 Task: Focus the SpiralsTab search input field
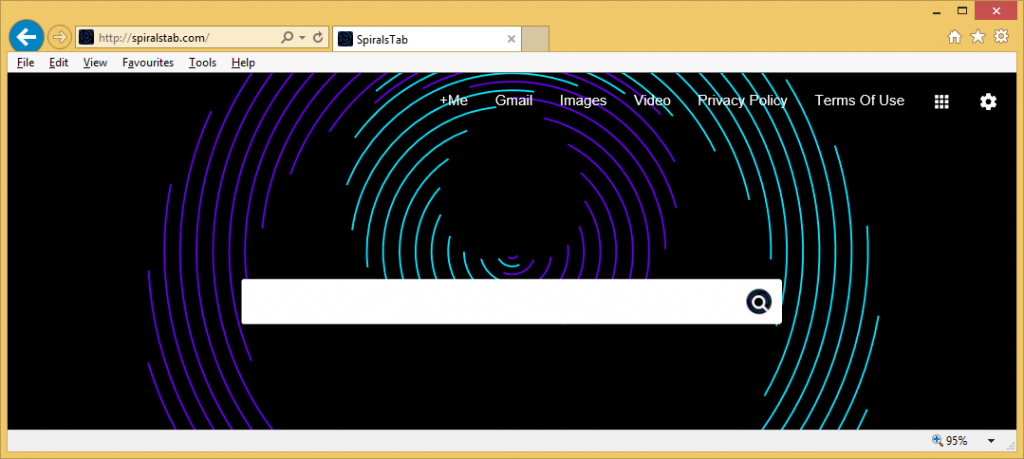coord(490,301)
